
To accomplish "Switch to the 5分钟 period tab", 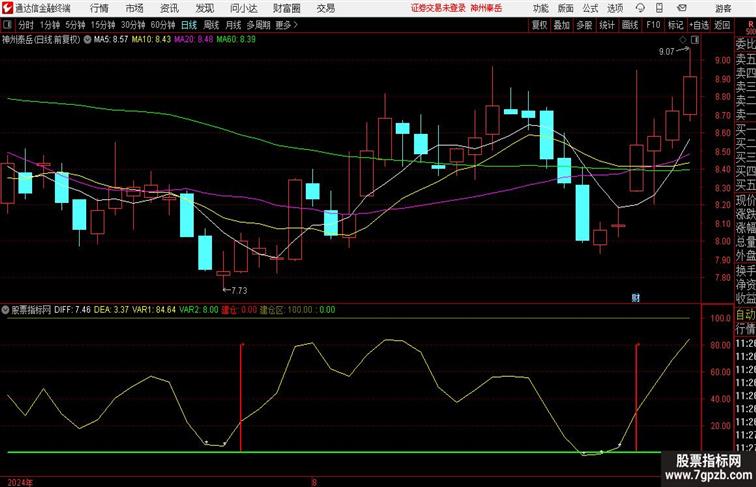I will [x=75, y=25].
